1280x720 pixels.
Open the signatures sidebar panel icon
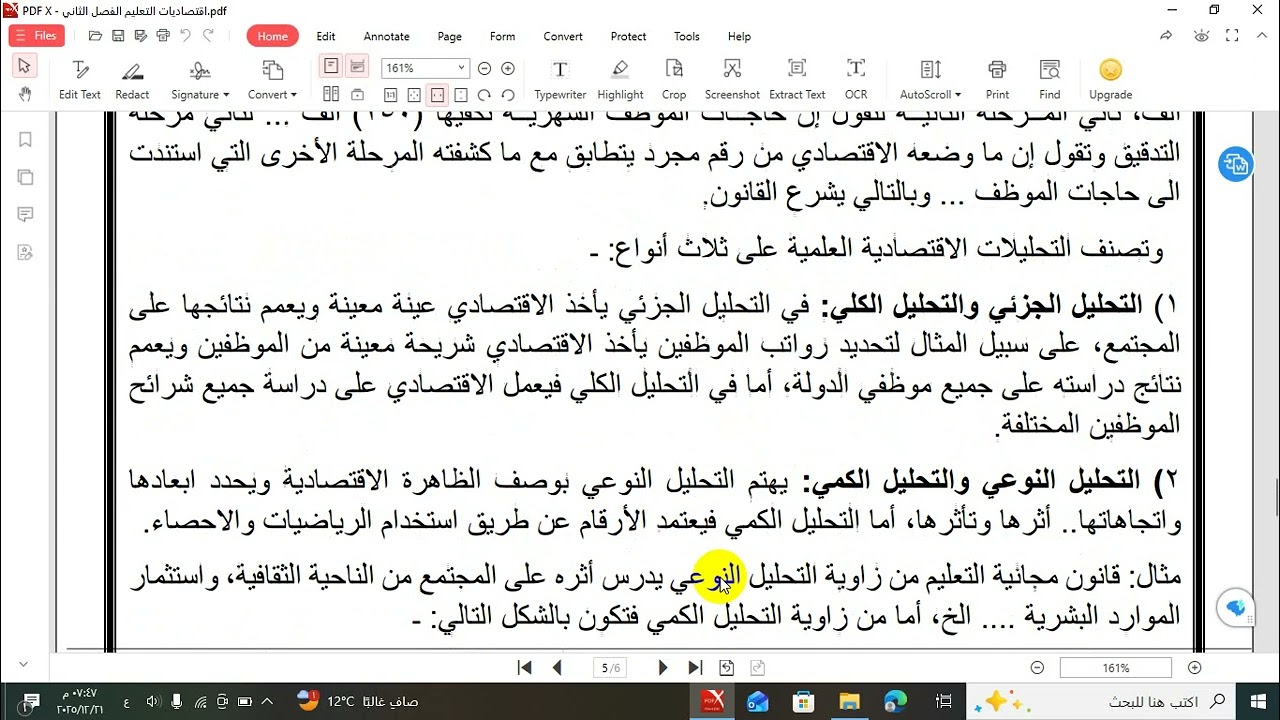point(25,253)
